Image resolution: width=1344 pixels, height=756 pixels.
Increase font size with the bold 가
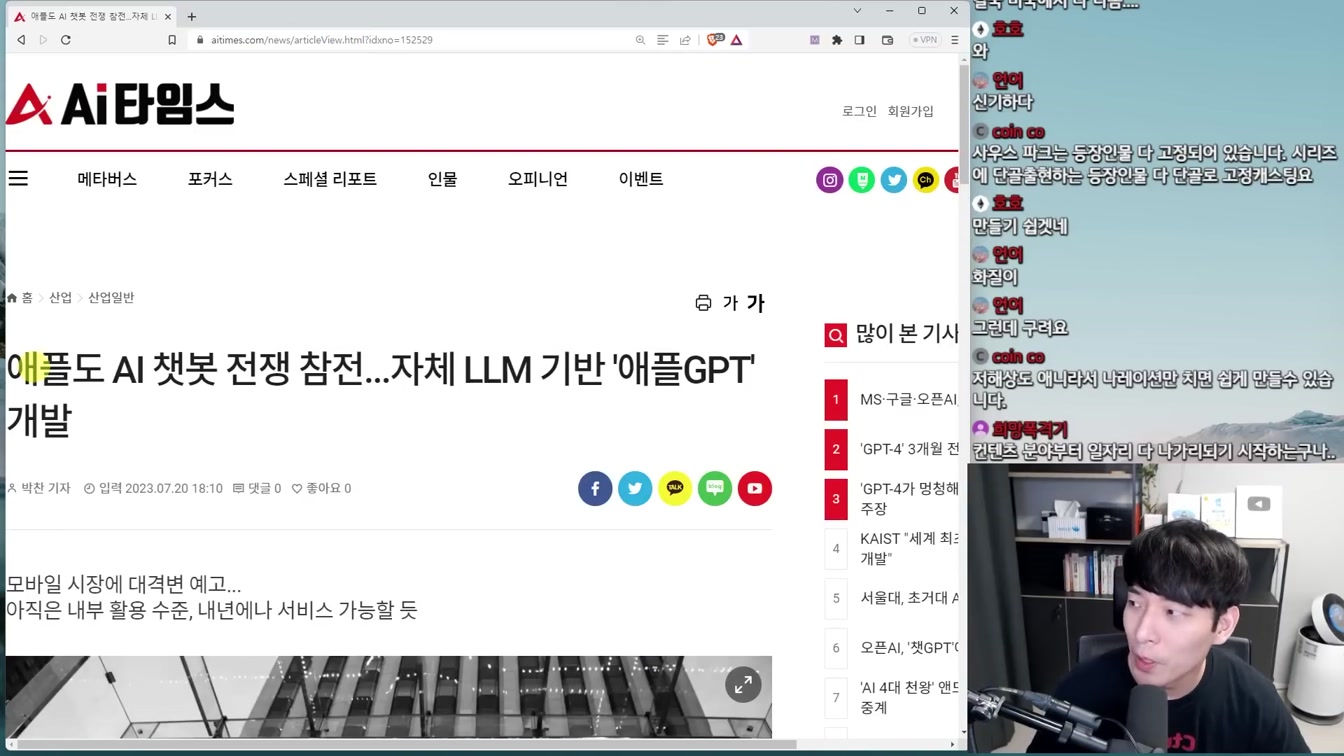click(755, 303)
